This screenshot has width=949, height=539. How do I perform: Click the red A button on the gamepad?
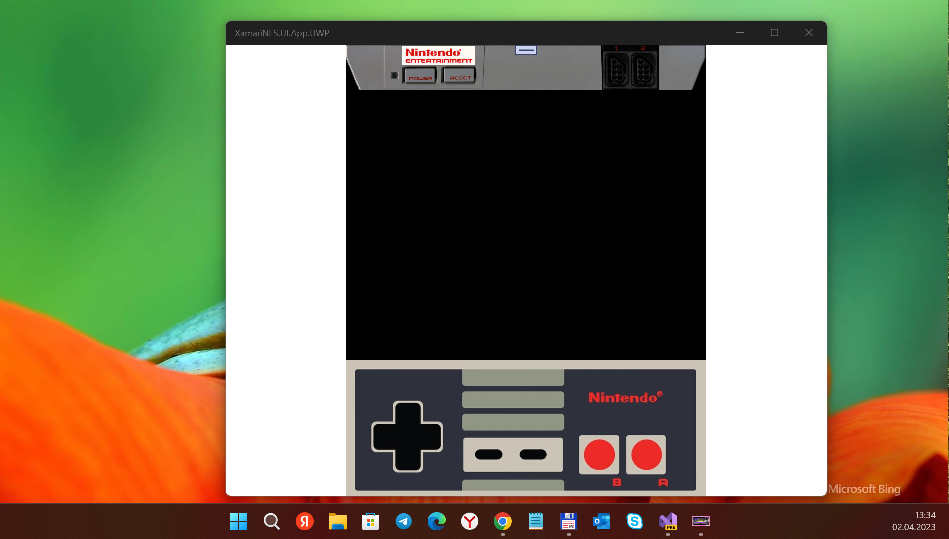(x=646, y=455)
